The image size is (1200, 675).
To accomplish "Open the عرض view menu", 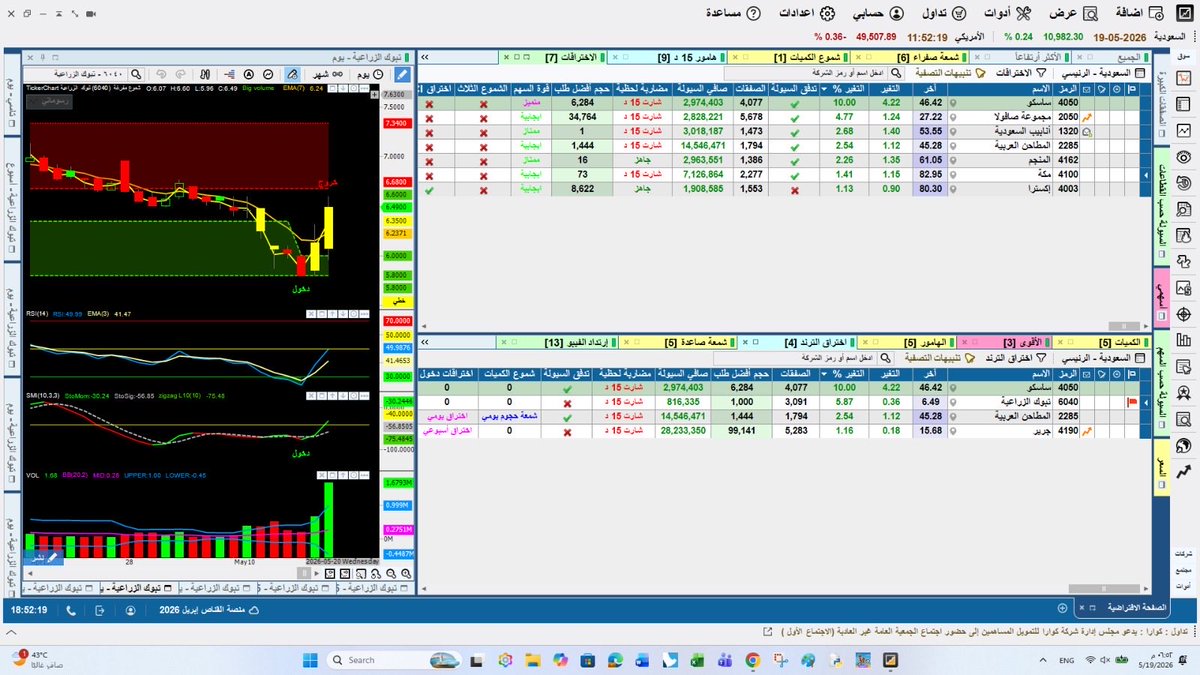I will pyautogui.click(x=1073, y=13).
